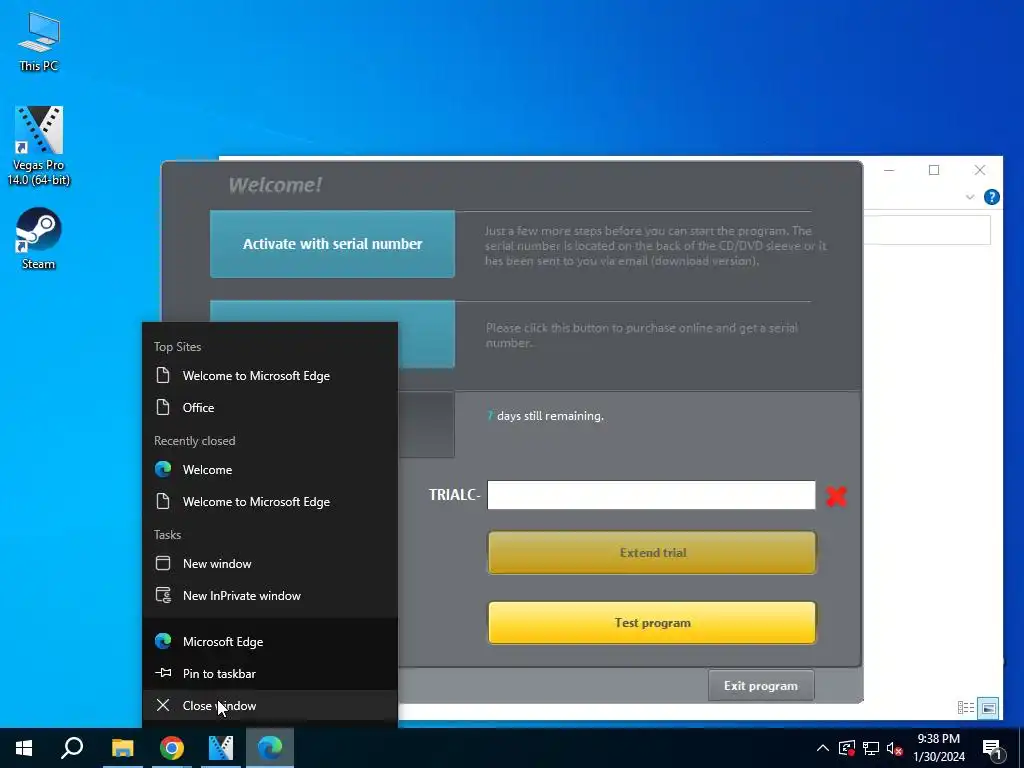Click search box in Explorer window
Screen dimensions: 1024x768
pos(927,231)
